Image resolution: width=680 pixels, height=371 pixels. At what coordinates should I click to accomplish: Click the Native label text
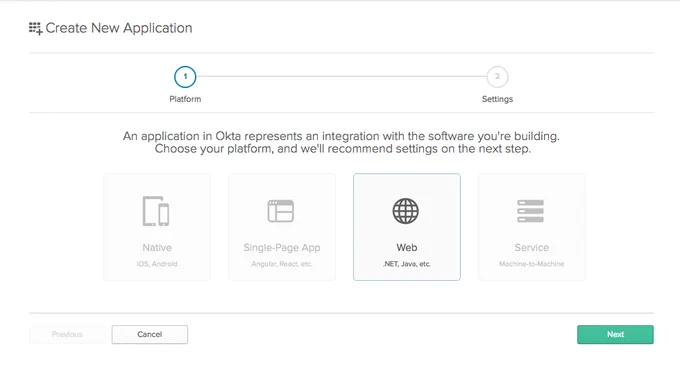[157, 248]
